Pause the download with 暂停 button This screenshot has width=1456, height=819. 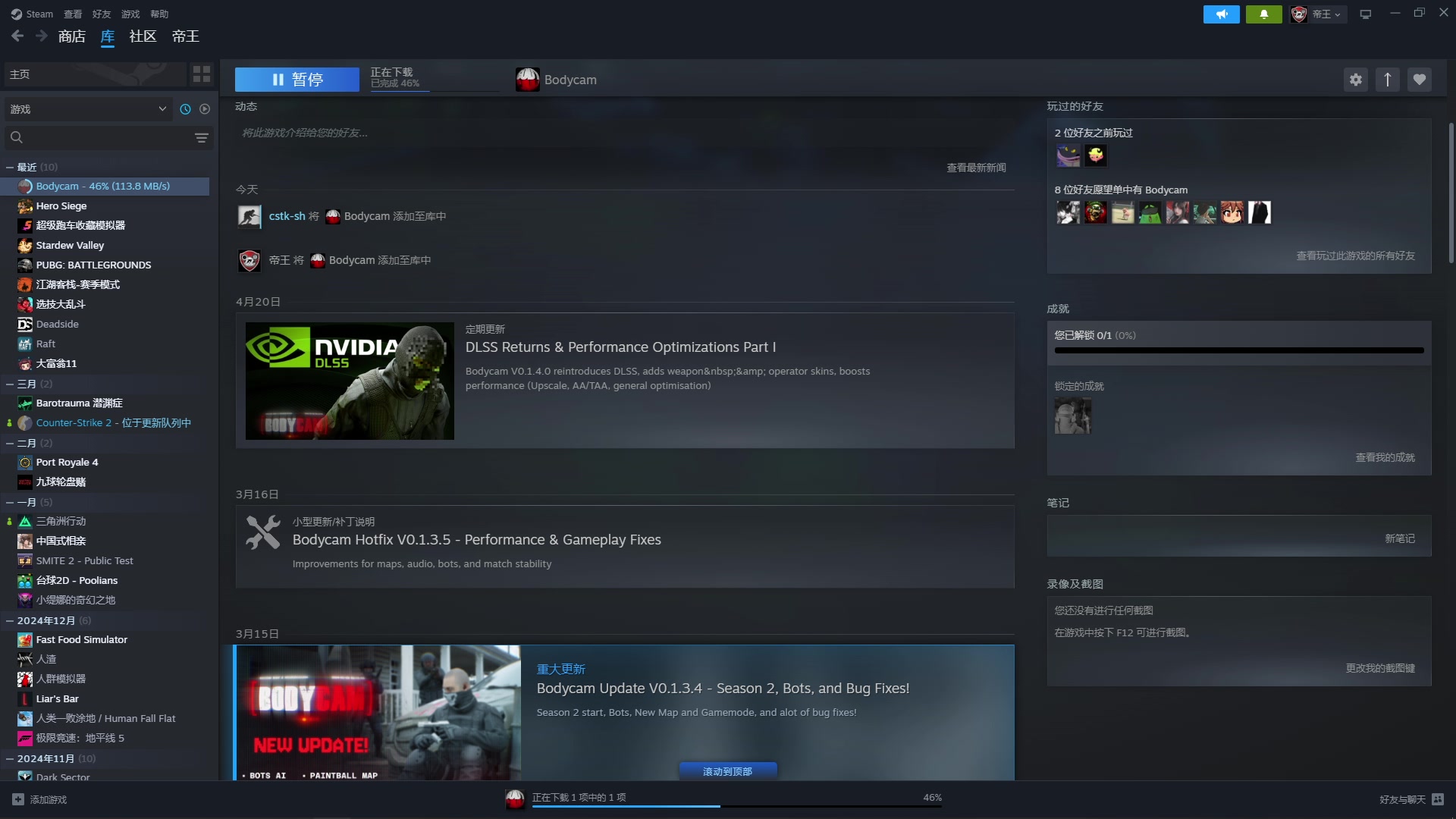coord(297,80)
